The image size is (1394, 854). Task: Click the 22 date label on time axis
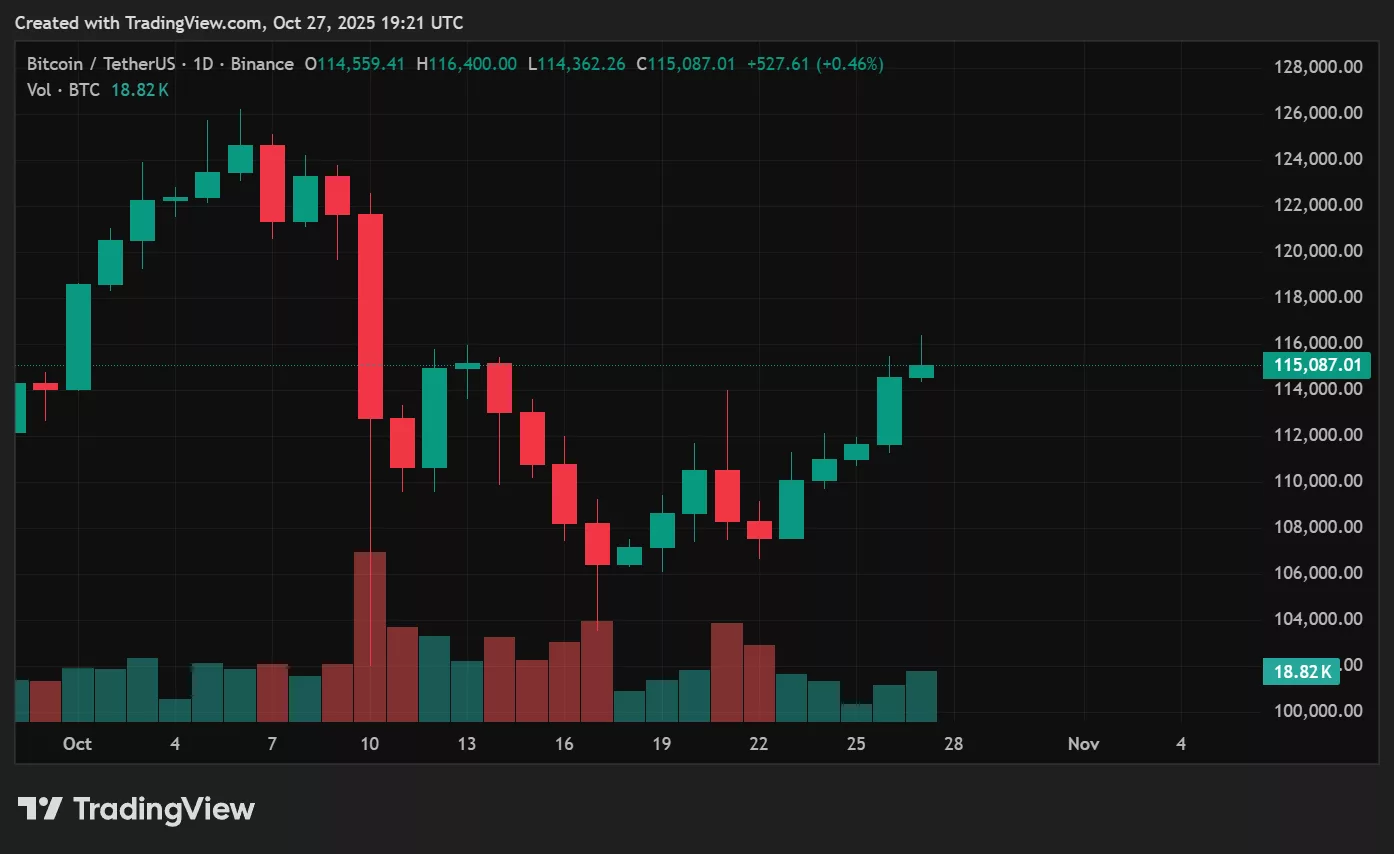[759, 744]
